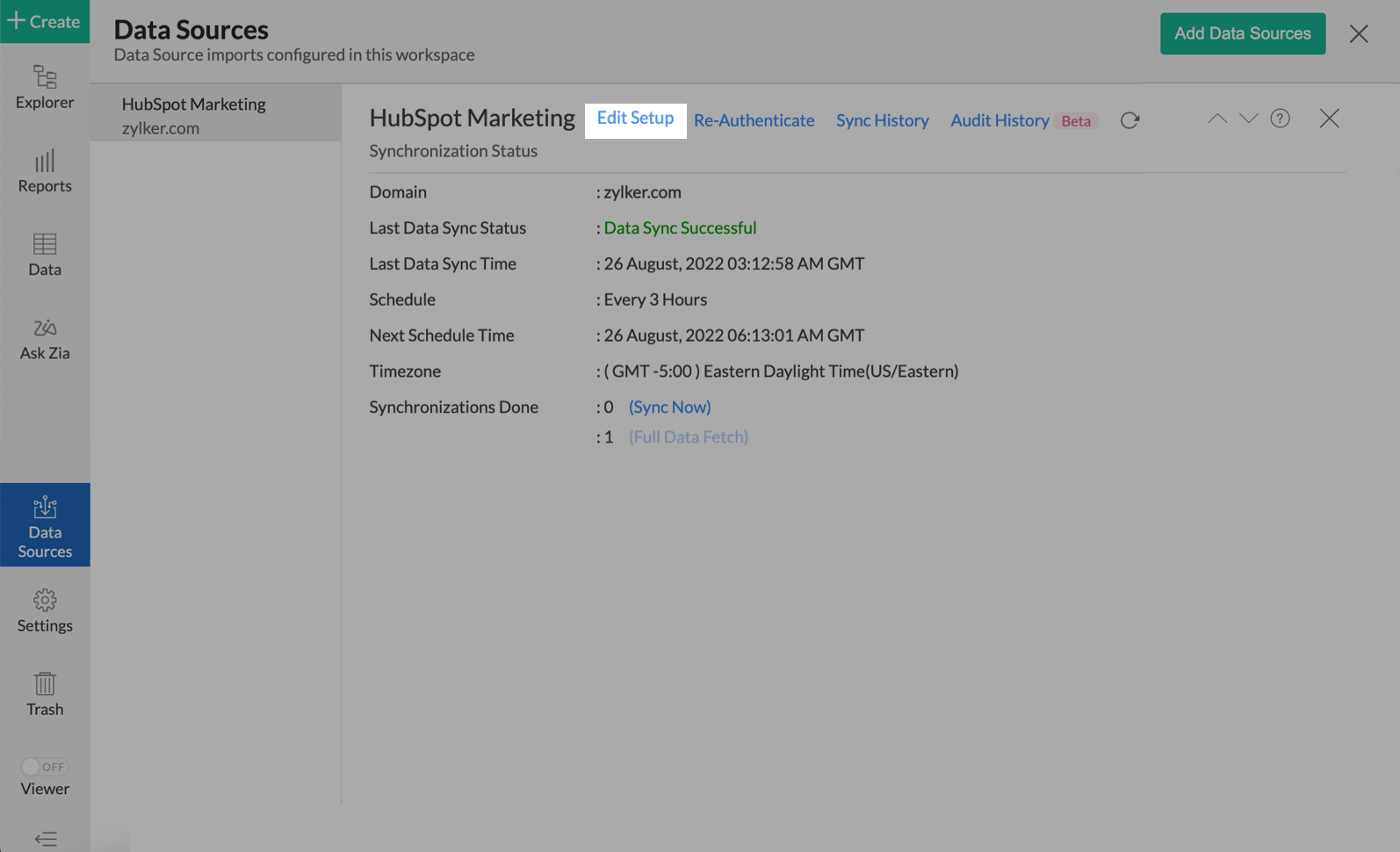
Task: Open the Data sidebar icon
Action: coord(45,254)
